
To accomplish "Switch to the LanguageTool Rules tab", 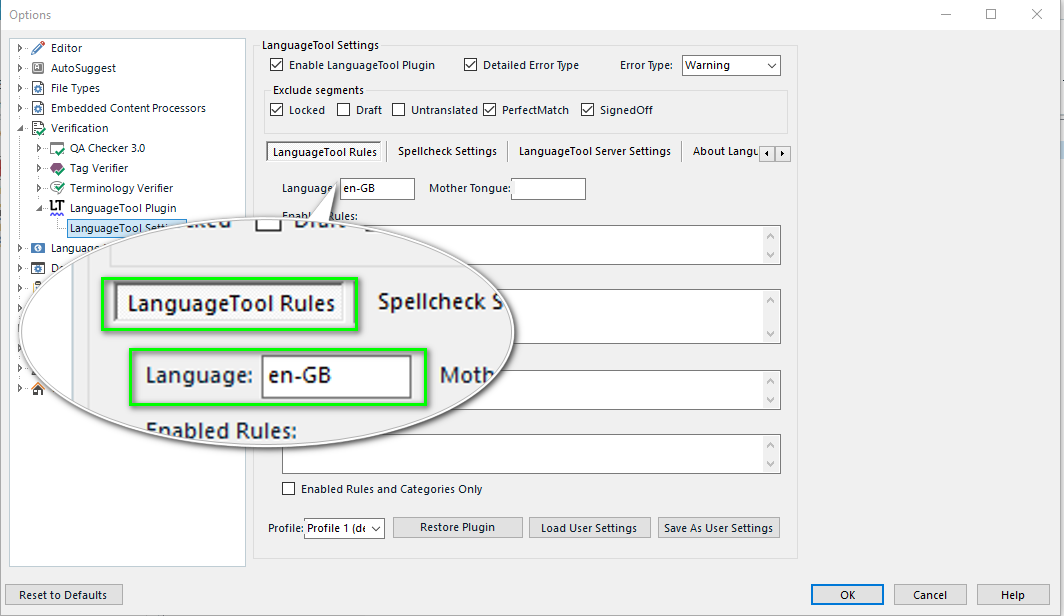I will (325, 152).
